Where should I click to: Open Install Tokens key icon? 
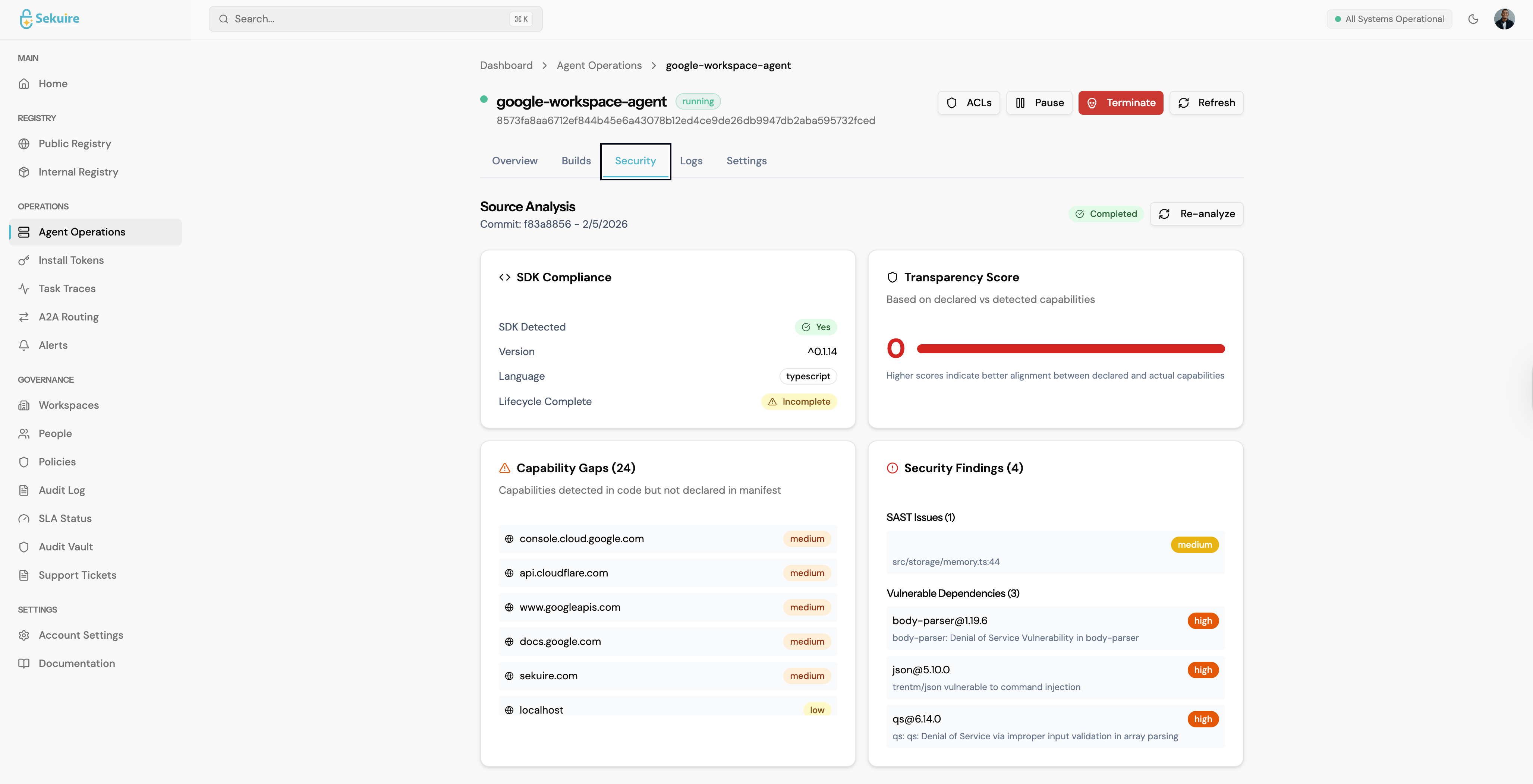pyautogui.click(x=24, y=260)
